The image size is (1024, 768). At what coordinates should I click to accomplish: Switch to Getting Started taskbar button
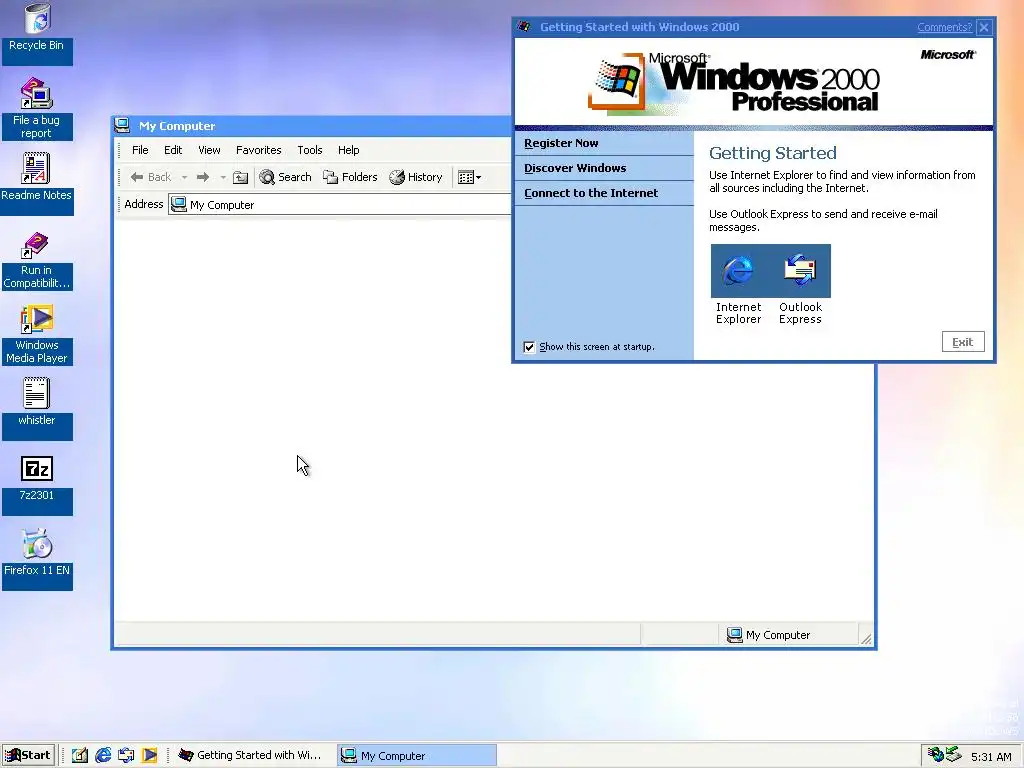point(252,755)
